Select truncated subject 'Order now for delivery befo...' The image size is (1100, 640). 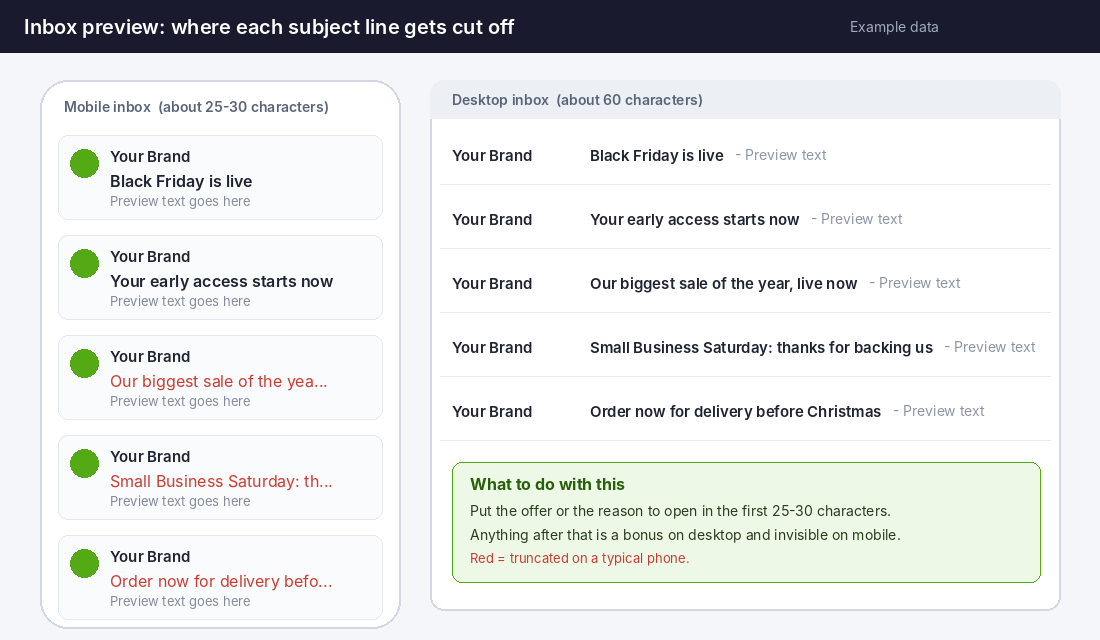point(221,582)
